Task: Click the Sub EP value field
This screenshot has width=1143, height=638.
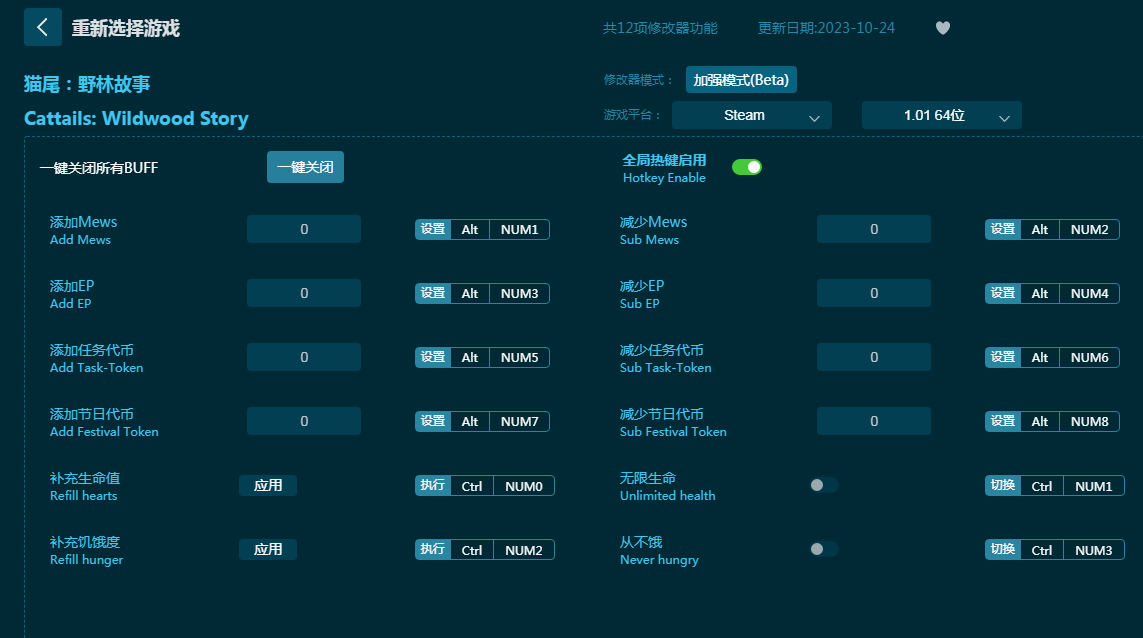Action: pos(873,293)
